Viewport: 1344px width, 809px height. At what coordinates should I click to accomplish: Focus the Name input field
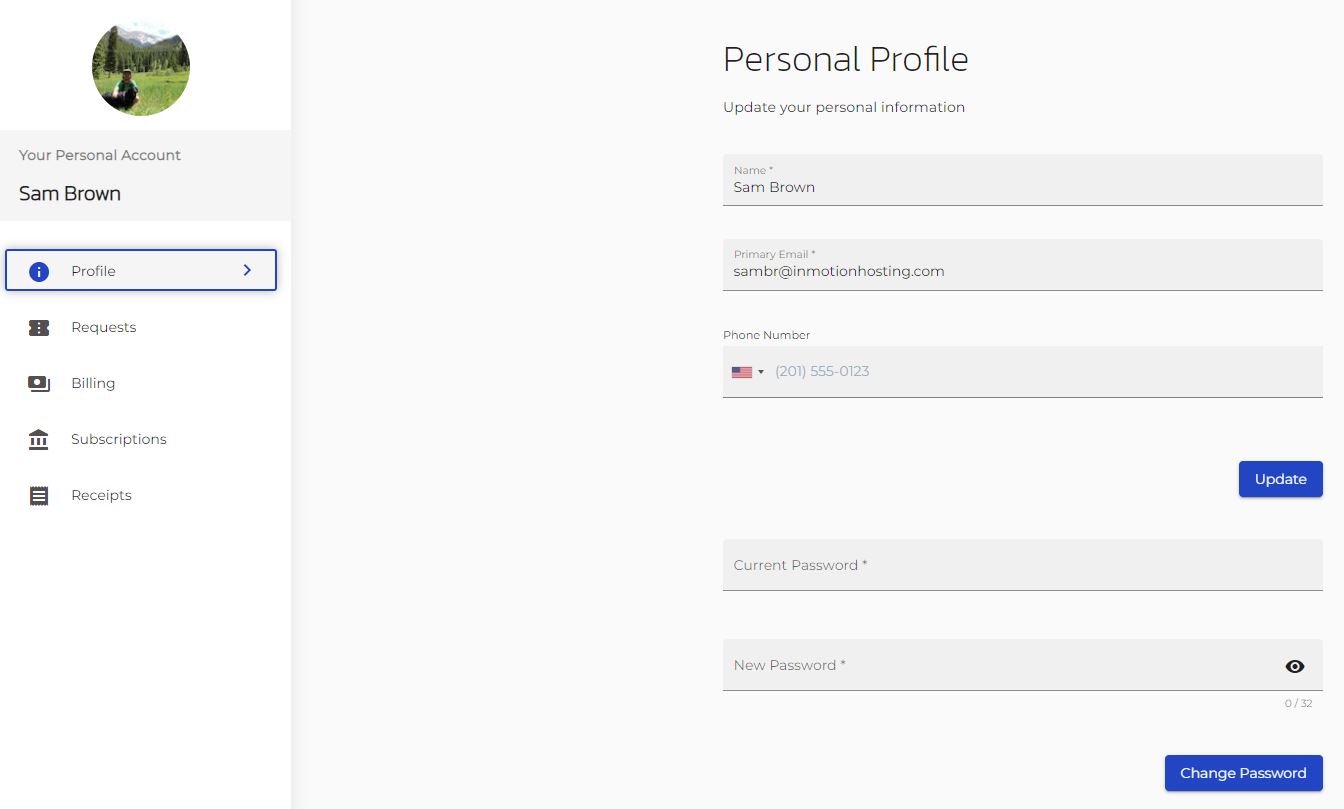coord(1022,187)
